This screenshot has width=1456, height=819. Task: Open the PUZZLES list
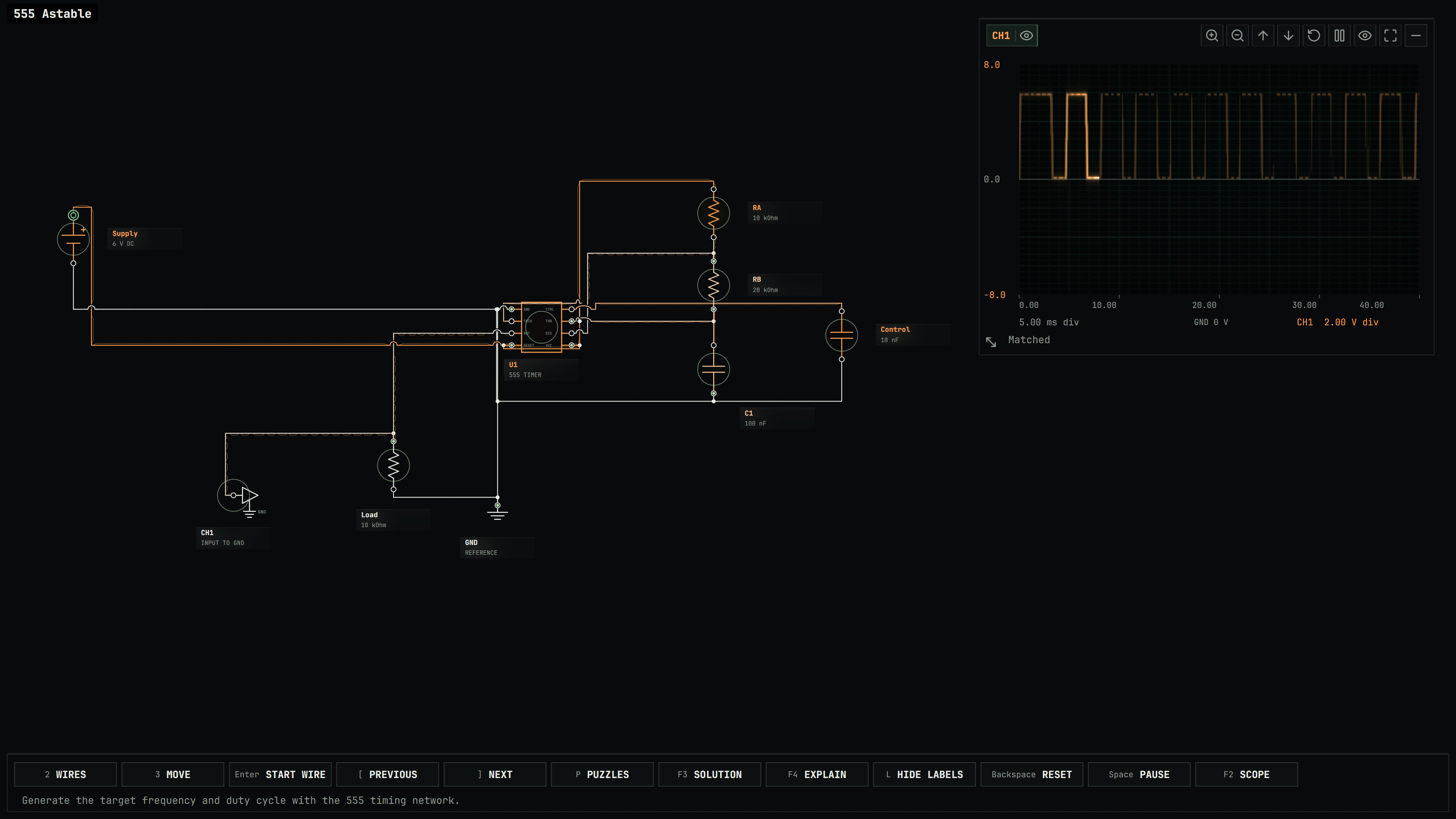tap(602, 774)
